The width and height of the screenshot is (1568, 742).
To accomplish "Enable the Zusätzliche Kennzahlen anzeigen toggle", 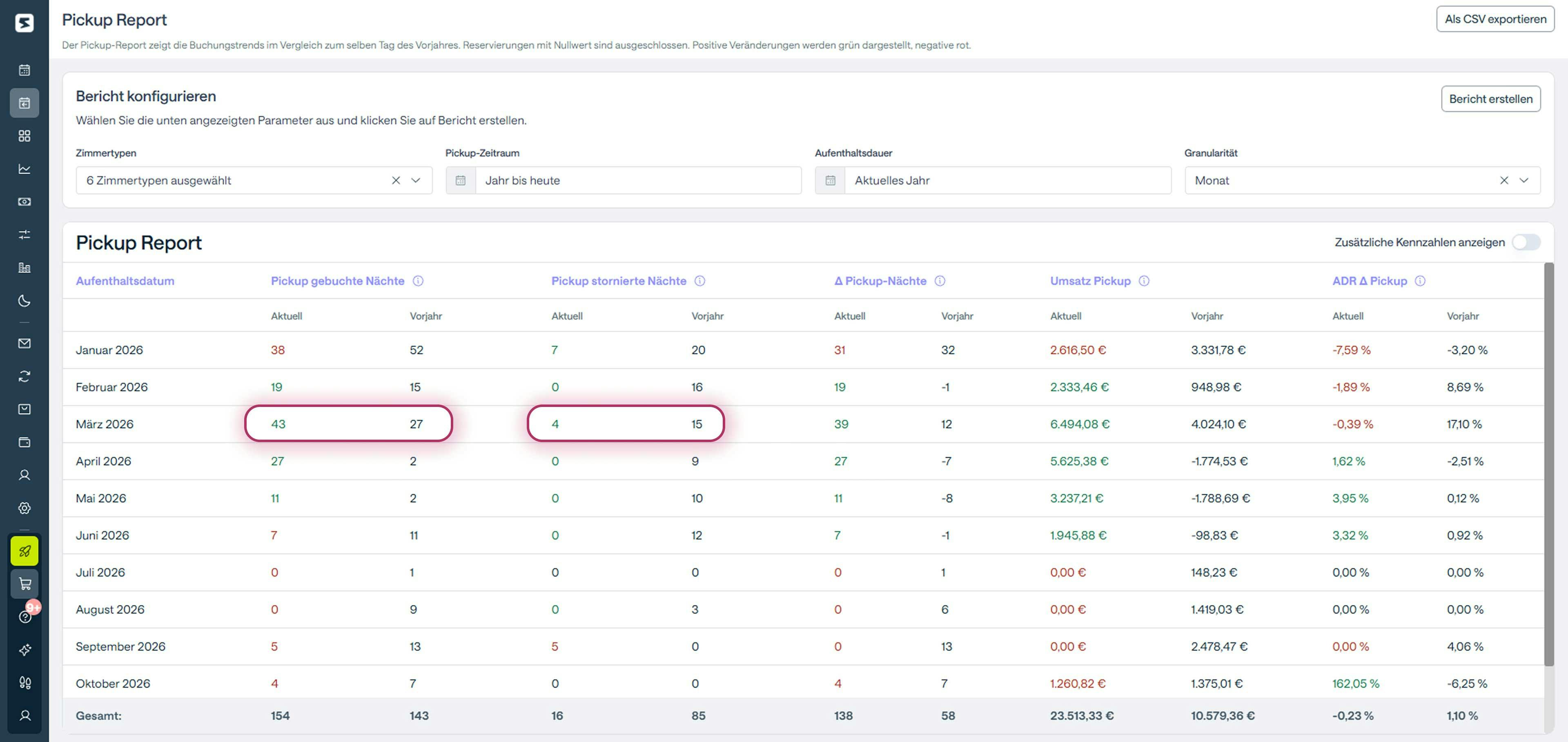I will pos(1527,242).
